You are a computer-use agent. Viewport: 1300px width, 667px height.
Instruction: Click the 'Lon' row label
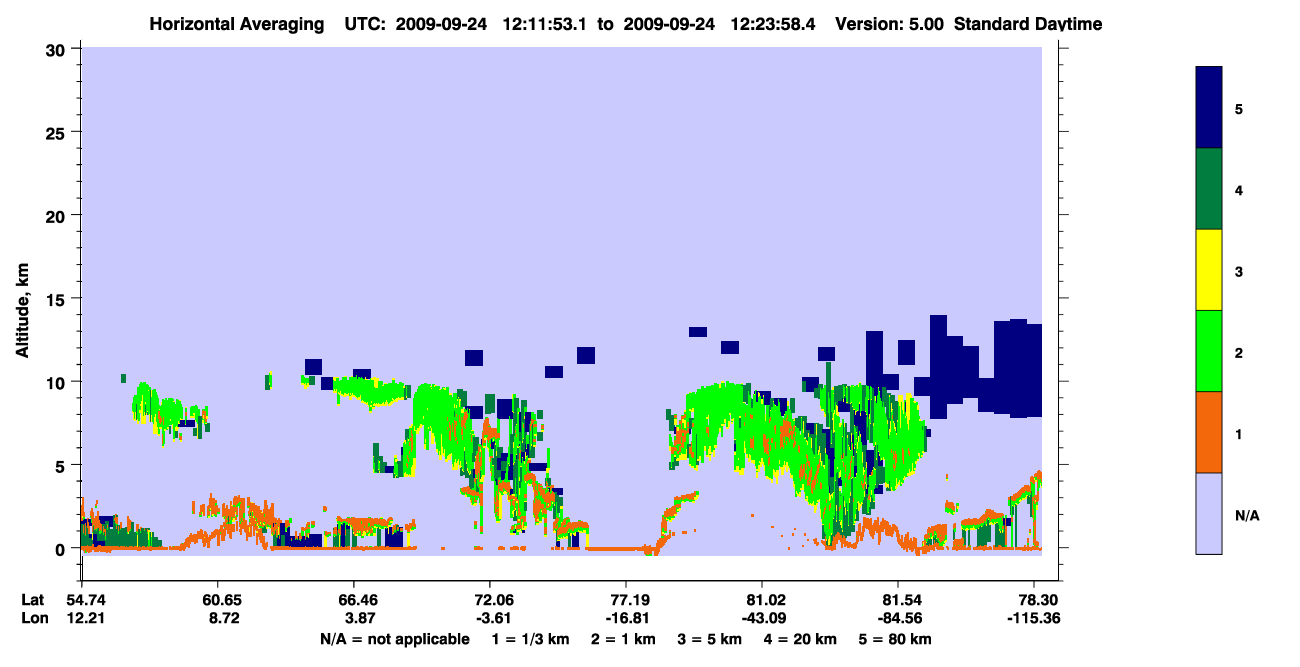[x=34, y=618]
